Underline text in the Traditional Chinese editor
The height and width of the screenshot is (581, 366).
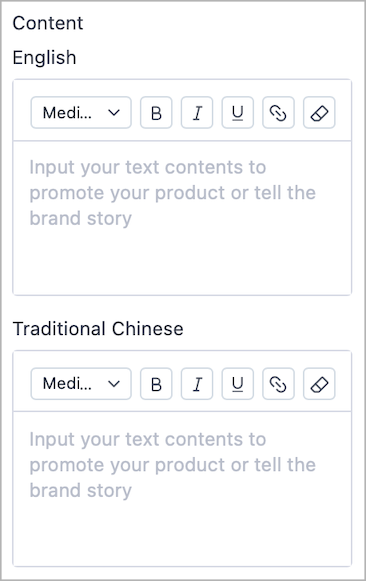(x=237, y=384)
